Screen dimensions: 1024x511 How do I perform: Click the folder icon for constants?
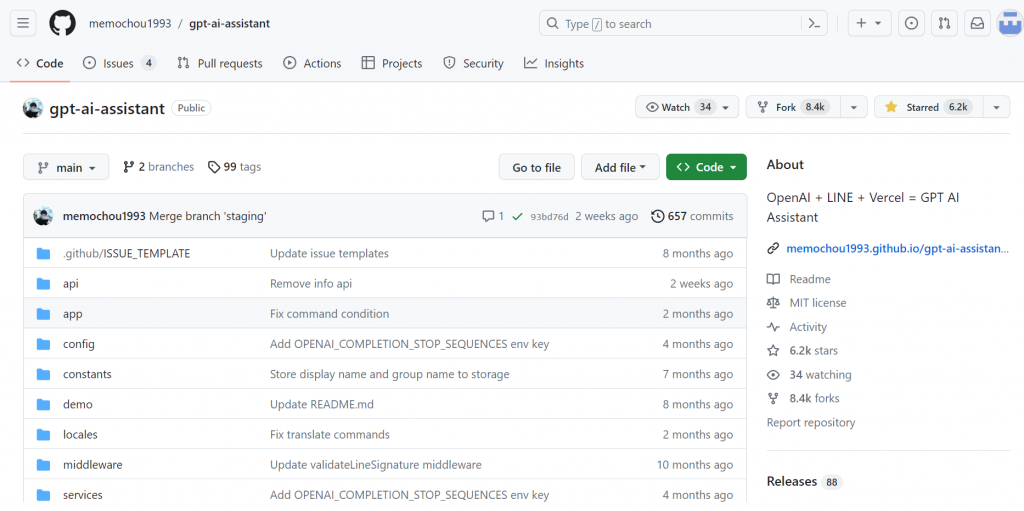[44, 374]
